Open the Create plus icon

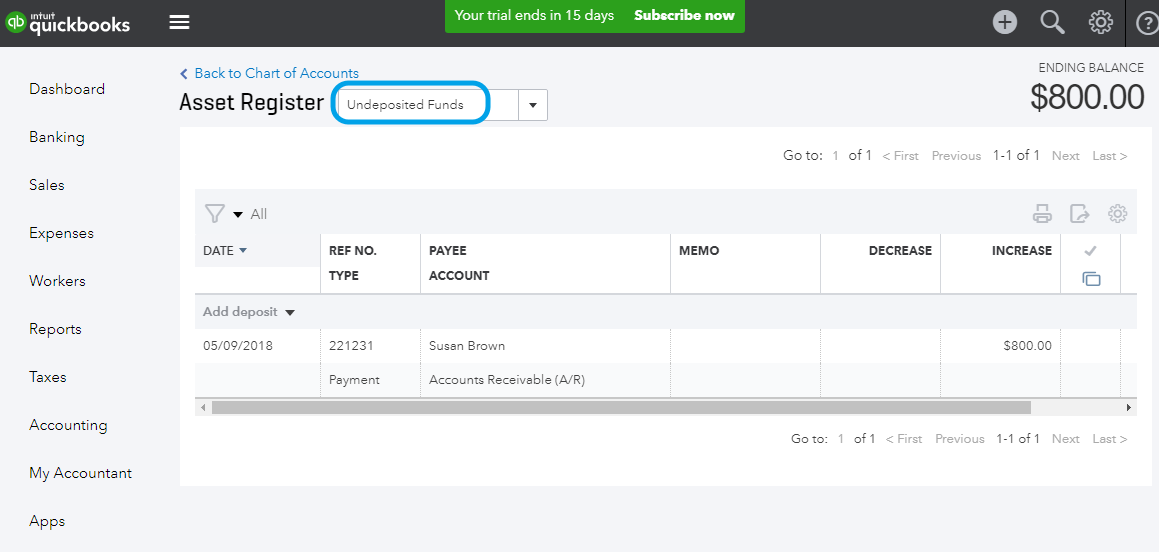point(1005,23)
